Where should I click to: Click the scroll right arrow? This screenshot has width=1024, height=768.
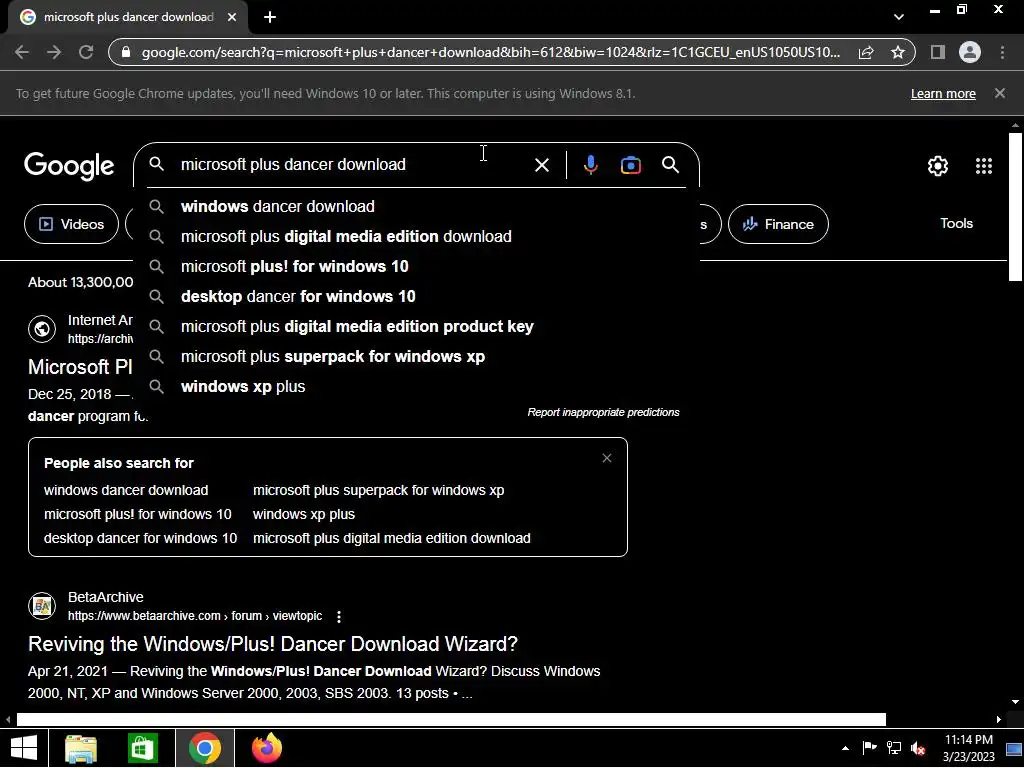click(999, 719)
